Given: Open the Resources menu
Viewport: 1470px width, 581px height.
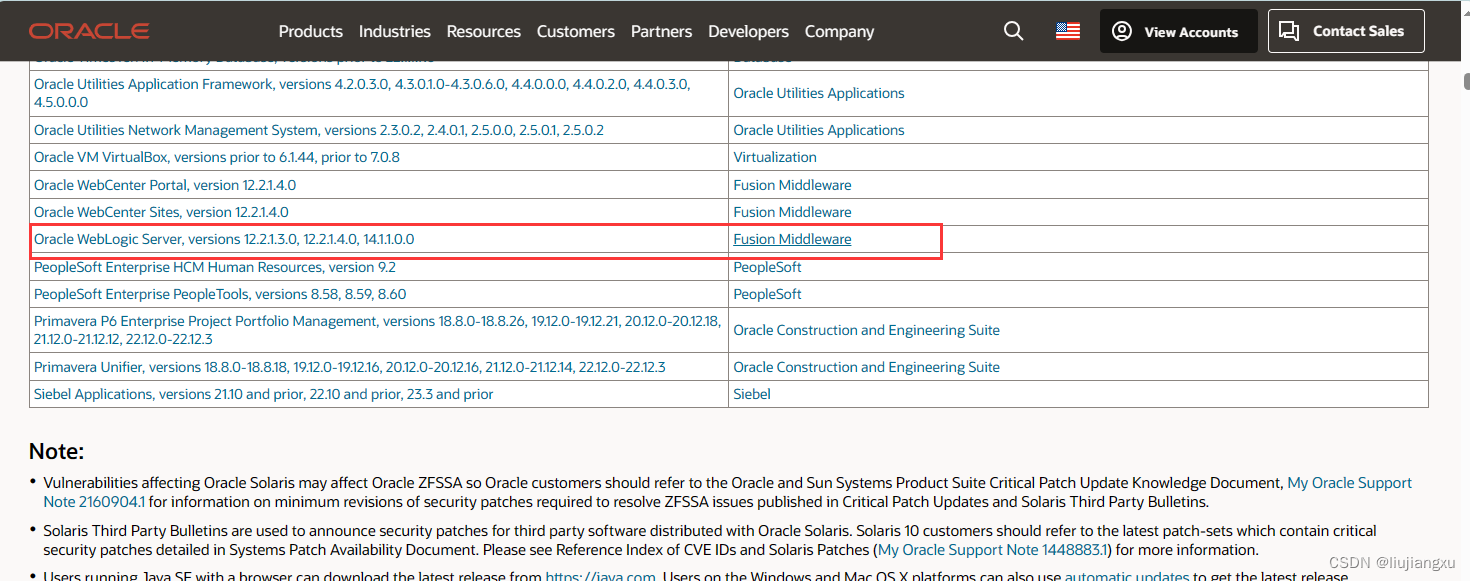Looking at the screenshot, I should click(483, 31).
